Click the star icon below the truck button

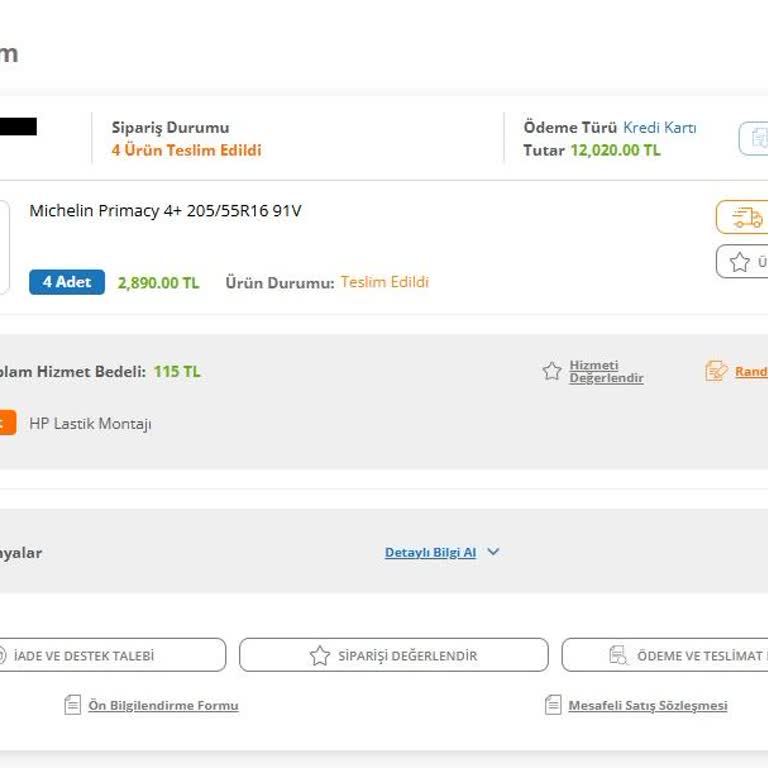[740, 262]
